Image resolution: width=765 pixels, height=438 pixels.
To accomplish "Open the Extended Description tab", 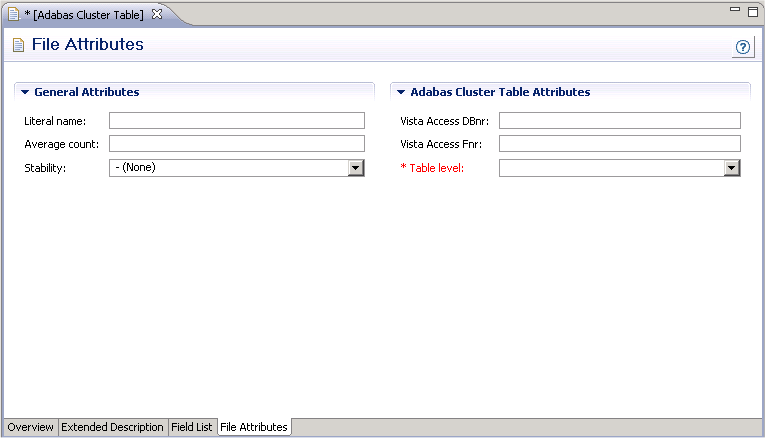I will pyautogui.click(x=112, y=427).
